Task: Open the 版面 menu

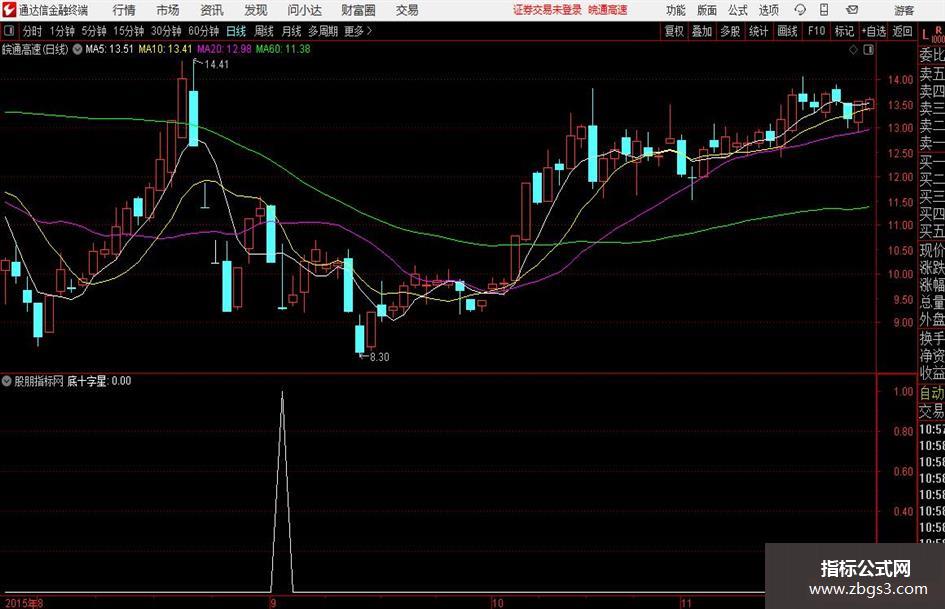Action: [706, 10]
